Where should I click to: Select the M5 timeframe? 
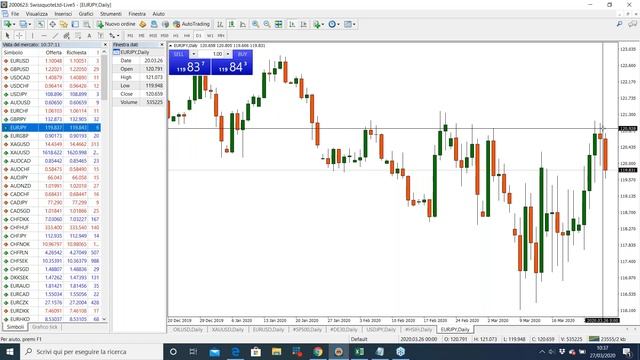click(x=141, y=36)
